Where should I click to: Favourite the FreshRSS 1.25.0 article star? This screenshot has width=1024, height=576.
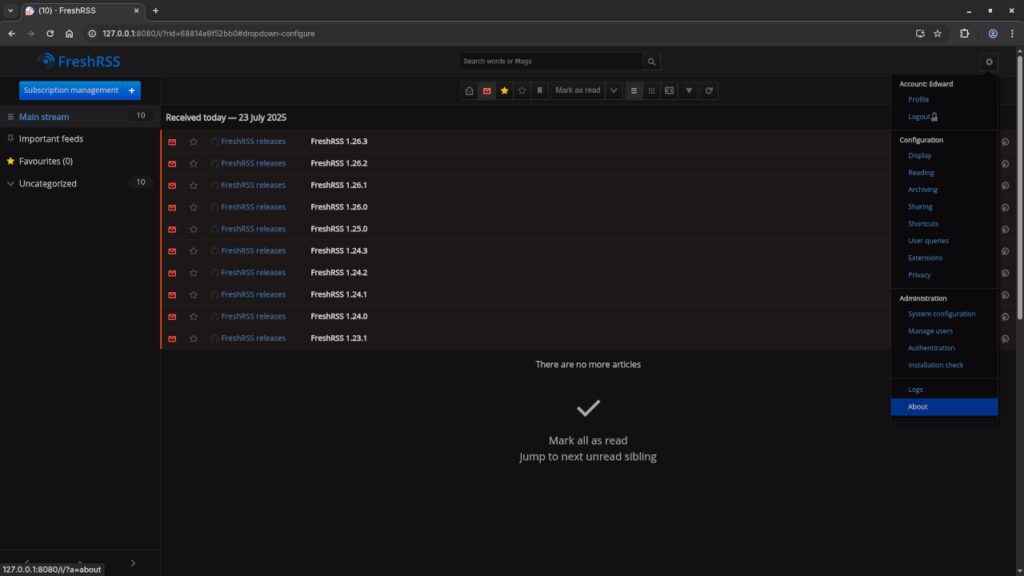tap(193, 229)
